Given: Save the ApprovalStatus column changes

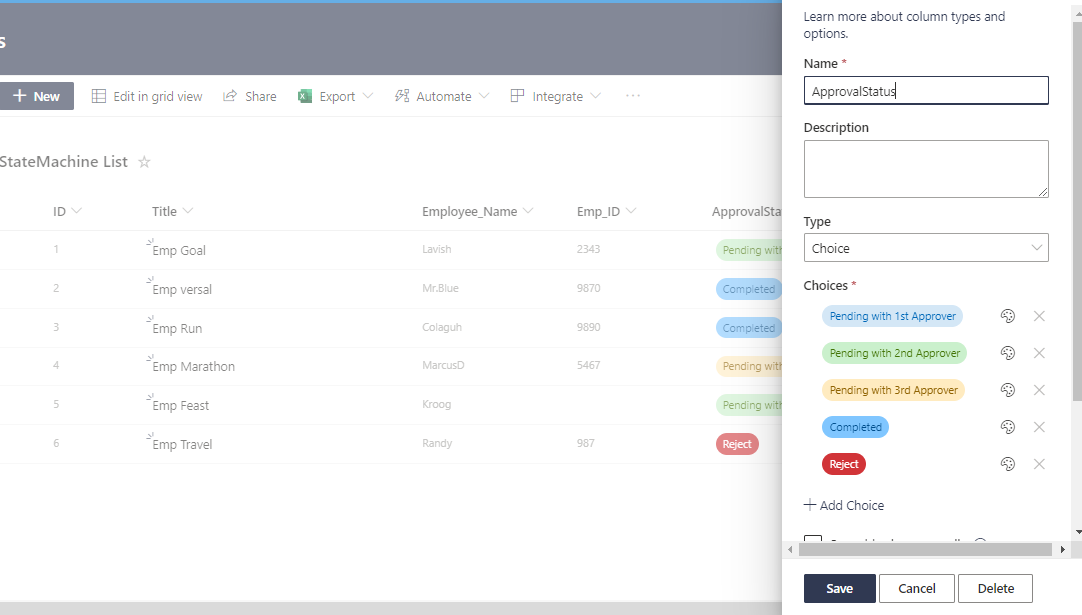Looking at the screenshot, I should click(839, 588).
